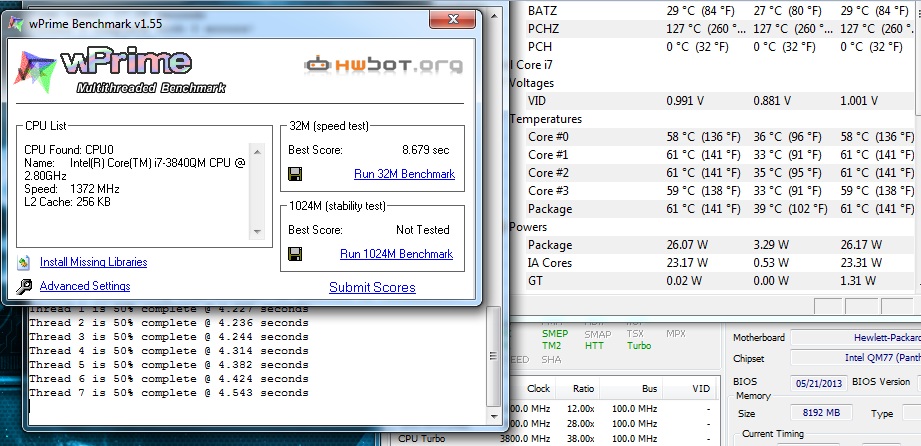This screenshot has height=446, width=921.
Task: Select the Package temperature row
Action: pyautogui.click(x=712, y=209)
